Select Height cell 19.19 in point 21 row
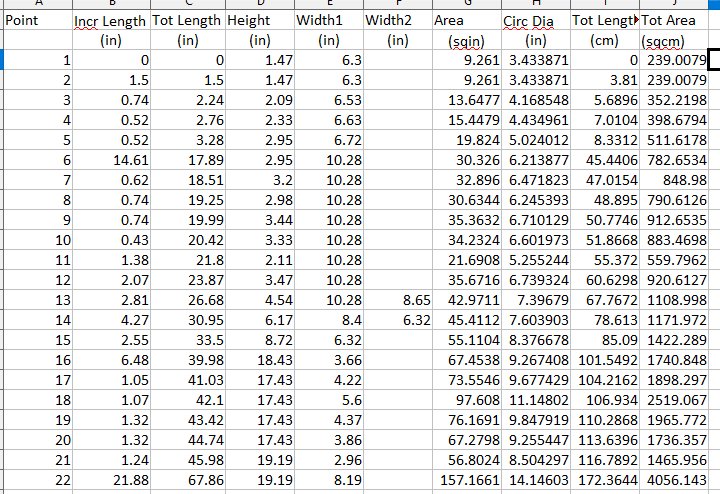 260,460
